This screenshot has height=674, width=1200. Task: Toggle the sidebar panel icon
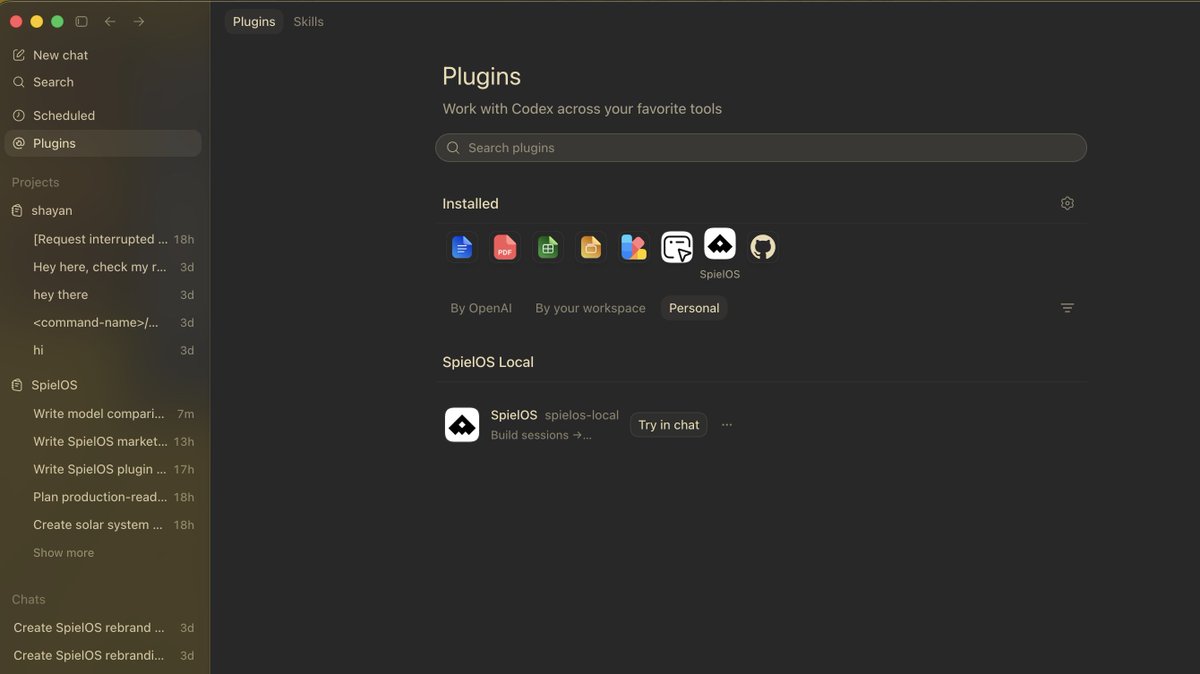82,21
